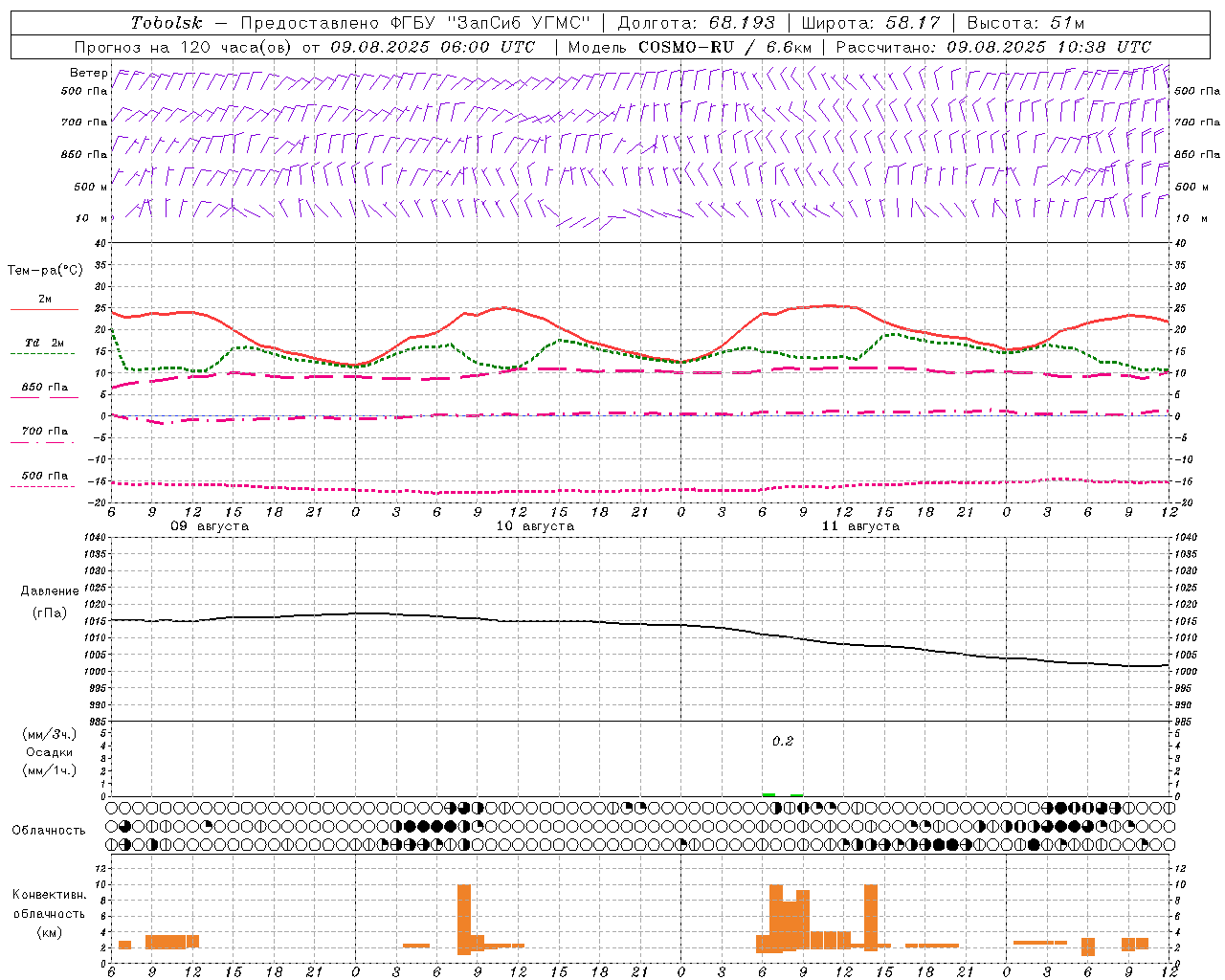Click the "Осадки" precipitation label
This screenshot has height=980, width=1225.
(x=50, y=753)
